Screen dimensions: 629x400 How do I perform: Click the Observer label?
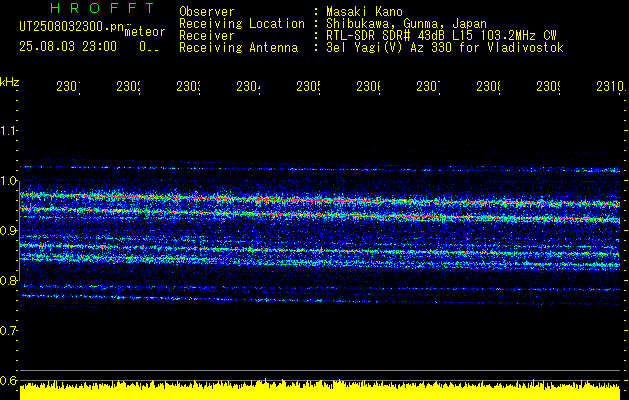[207, 11]
